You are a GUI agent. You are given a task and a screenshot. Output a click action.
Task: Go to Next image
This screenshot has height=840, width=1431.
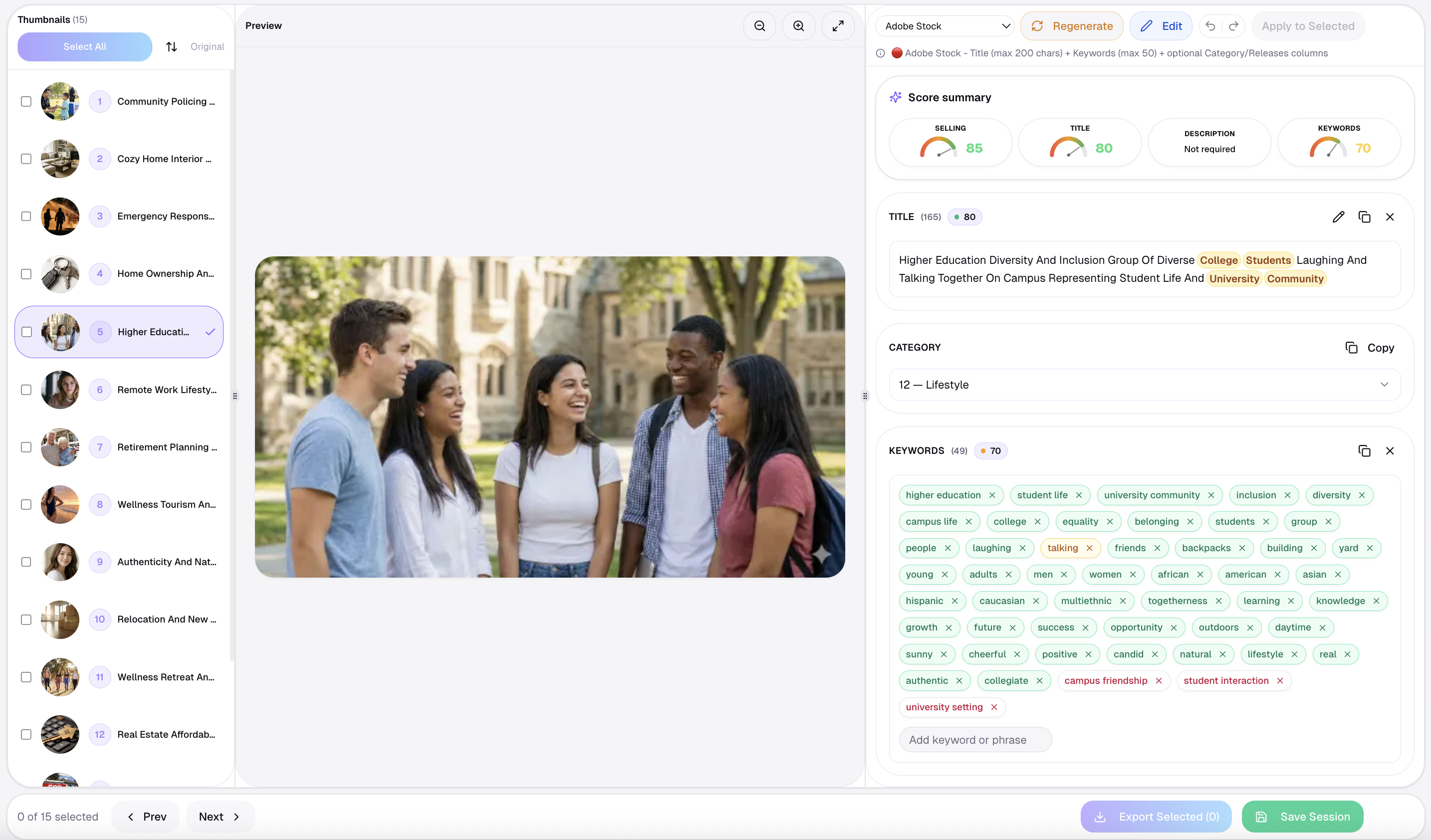coord(221,817)
